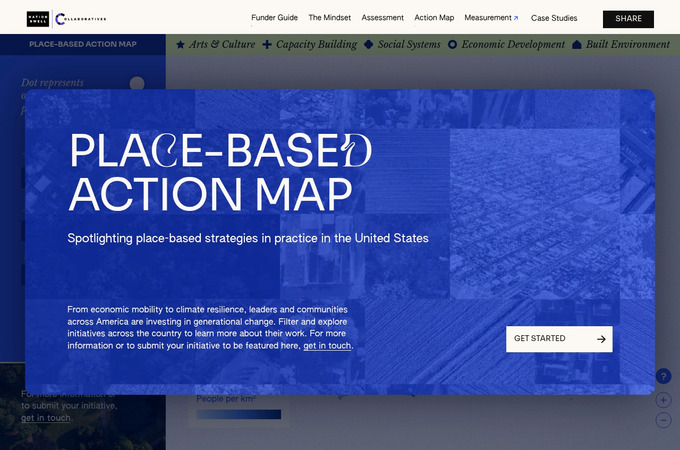680x450 pixels.
Task: Click the NationSwell logo
Action: click(38, 19)
